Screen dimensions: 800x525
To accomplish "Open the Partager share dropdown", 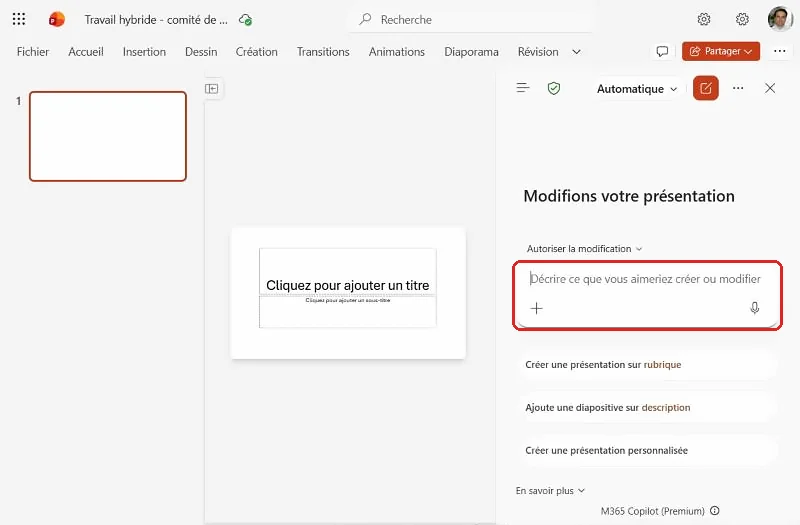I will [x=721, y=51].
